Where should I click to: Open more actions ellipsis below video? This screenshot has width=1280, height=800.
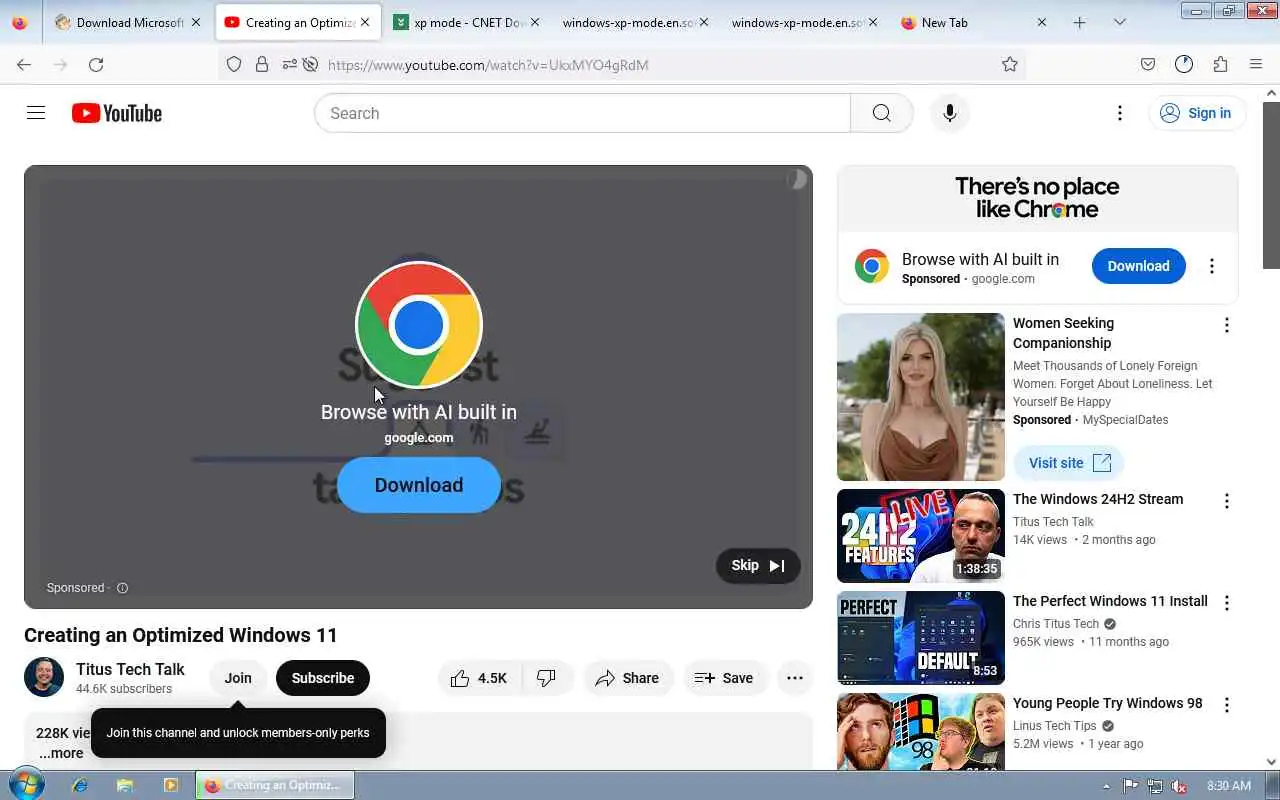[795, 678]
